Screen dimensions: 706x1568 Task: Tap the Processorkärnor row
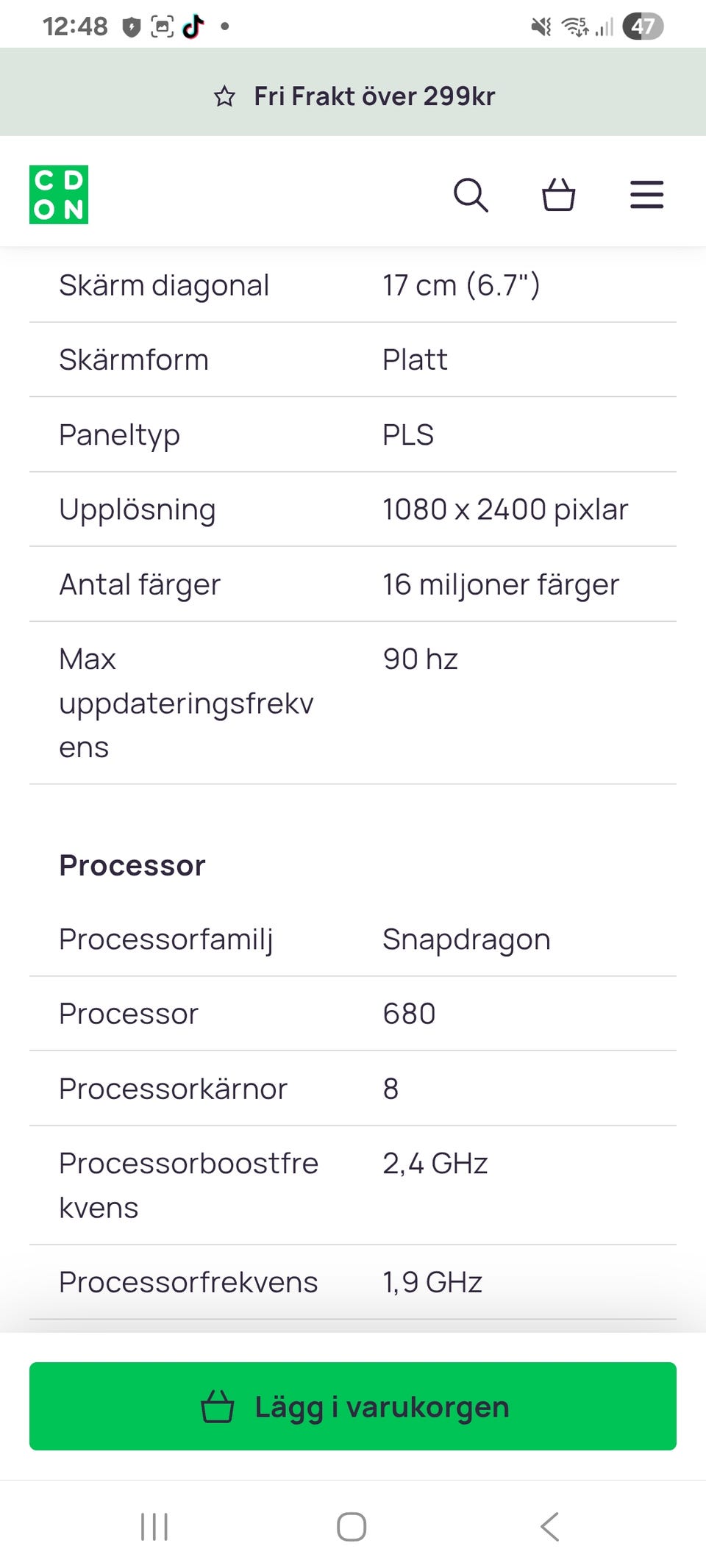point(353,1089)
